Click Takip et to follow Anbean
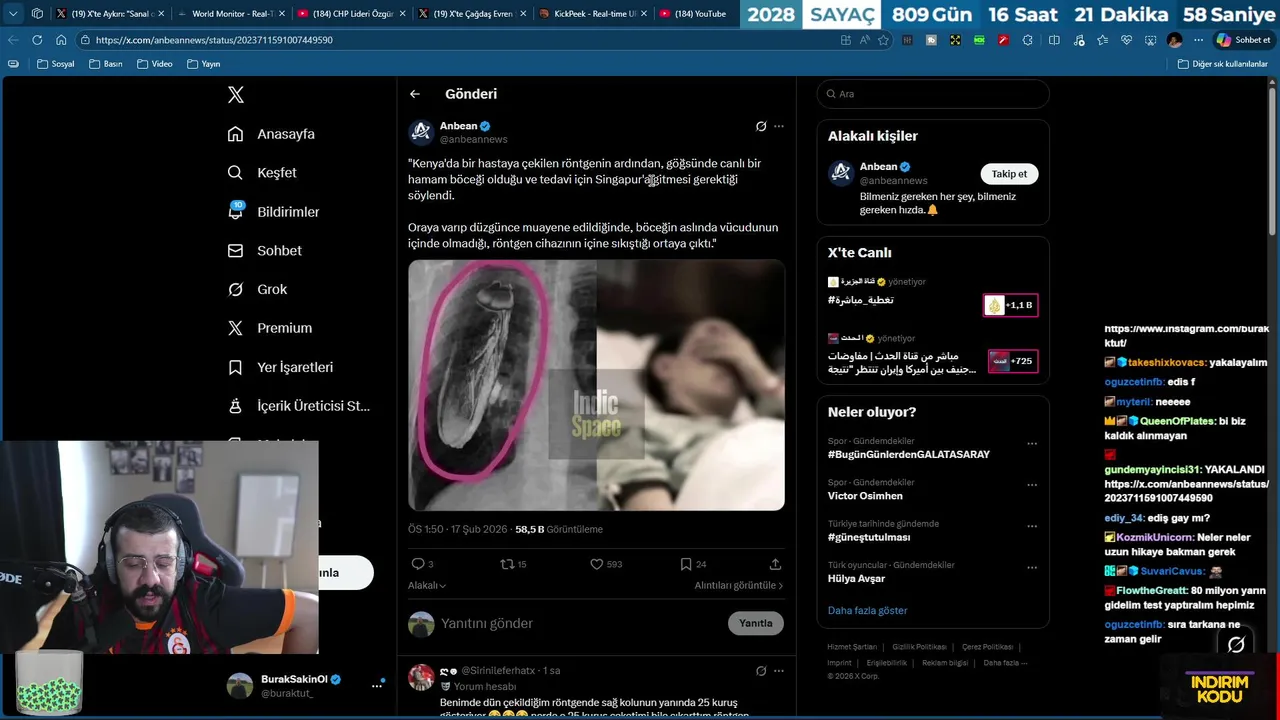This screenshot has width=1280, height=720. pyautogui.click(x=1009, y=174)
